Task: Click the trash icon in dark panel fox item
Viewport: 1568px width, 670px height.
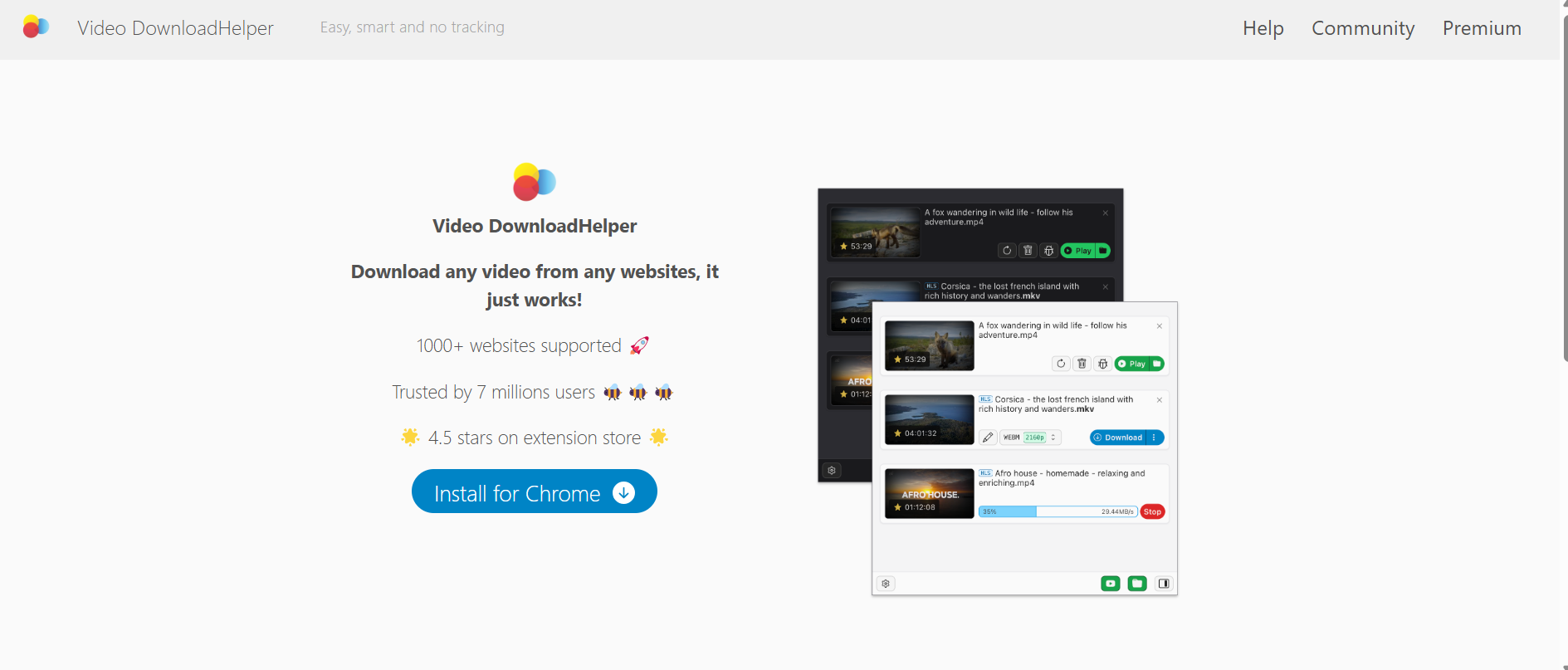Action: coord(1028,250)
